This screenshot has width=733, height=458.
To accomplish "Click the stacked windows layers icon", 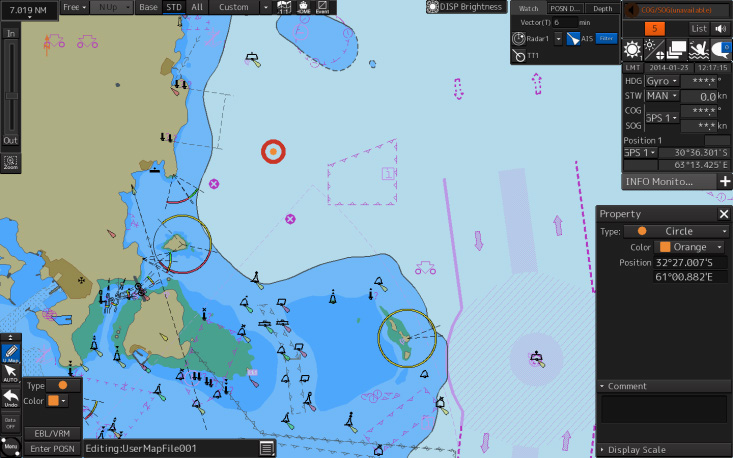I will pos(676,50).
